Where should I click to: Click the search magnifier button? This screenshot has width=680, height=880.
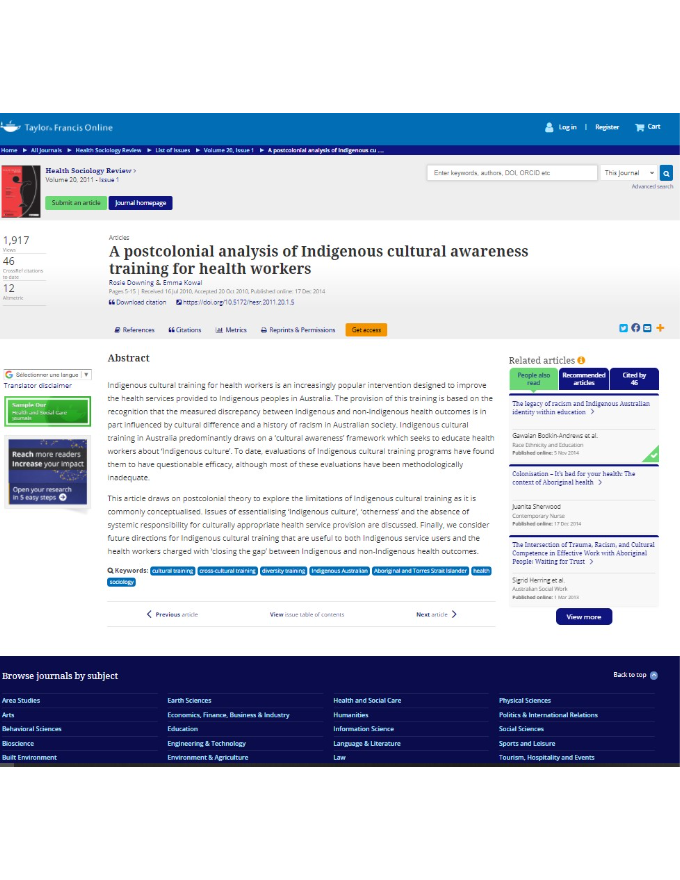click(x=667, y=173)
